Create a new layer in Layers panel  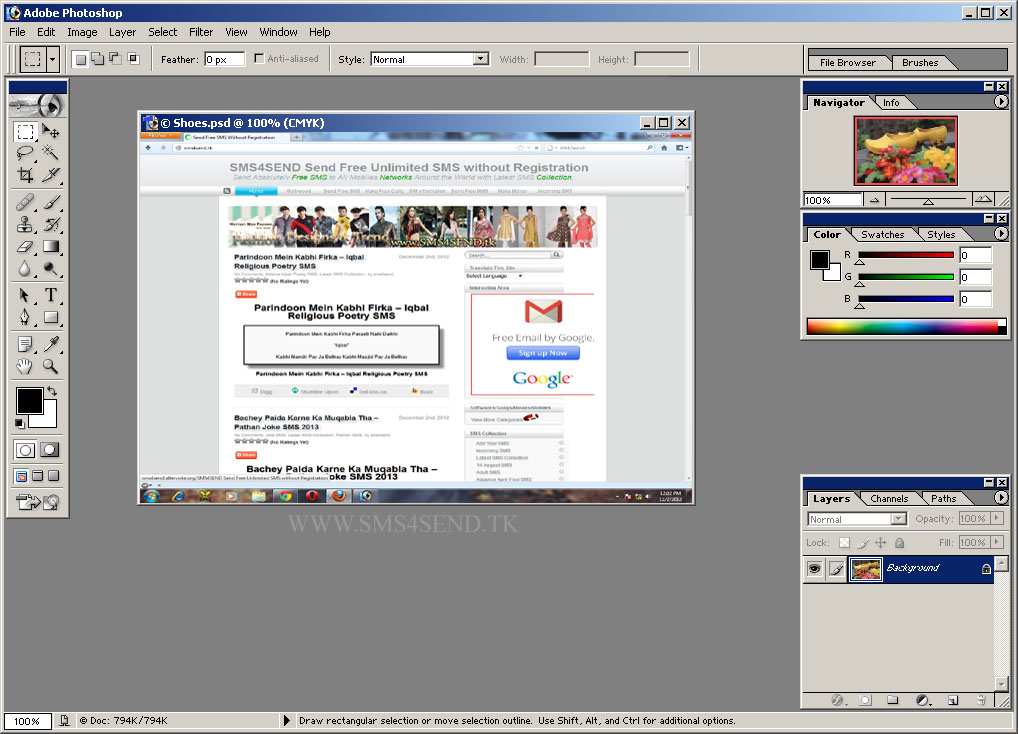(952, 700)
